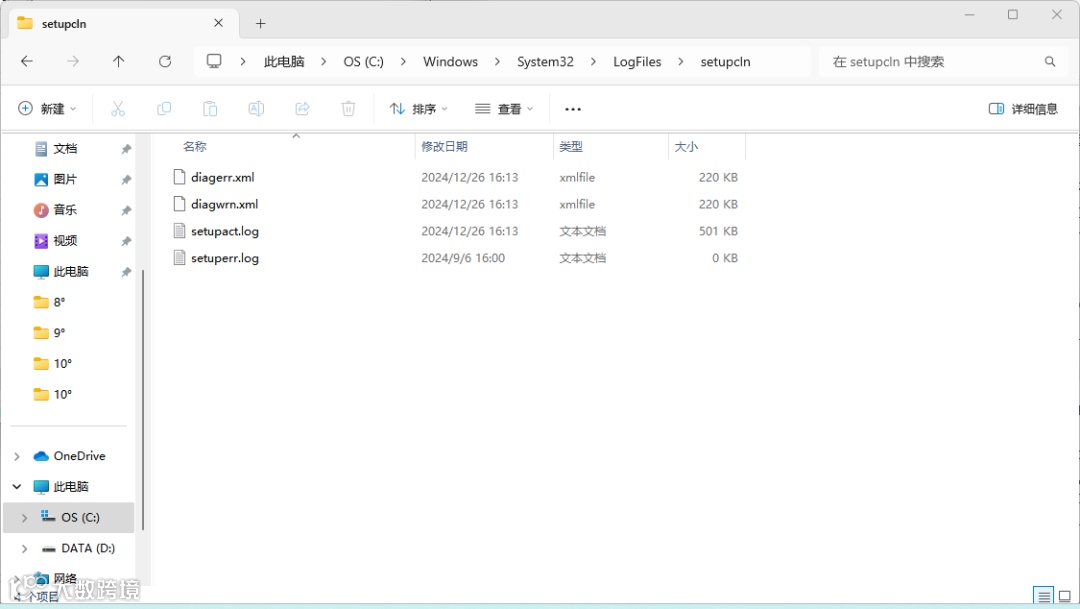
Task: Go back to previous folder
Action: pyautogui.click(x=27, y=61)
